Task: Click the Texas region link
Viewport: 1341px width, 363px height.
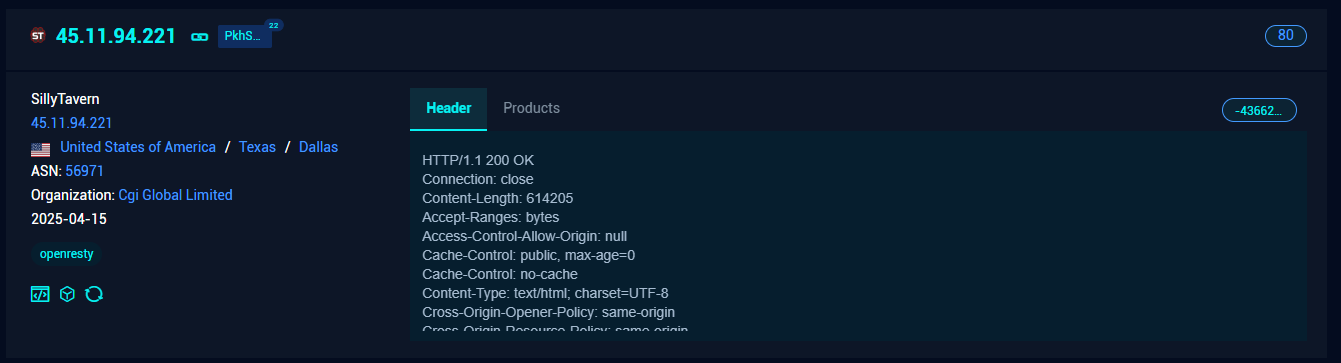Action: pyautogui.click(x=257, y=147)
